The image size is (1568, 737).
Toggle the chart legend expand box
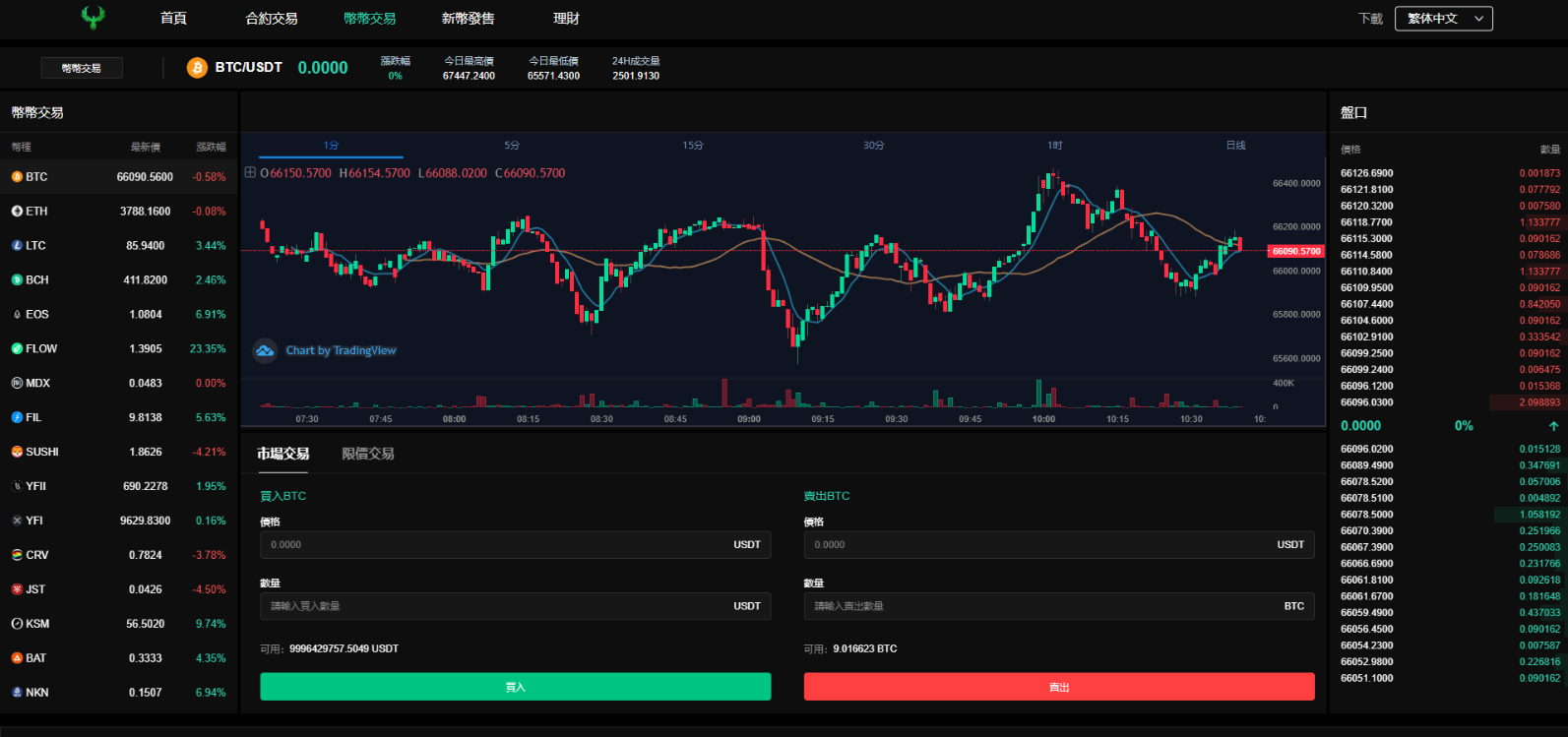[250, 173]
